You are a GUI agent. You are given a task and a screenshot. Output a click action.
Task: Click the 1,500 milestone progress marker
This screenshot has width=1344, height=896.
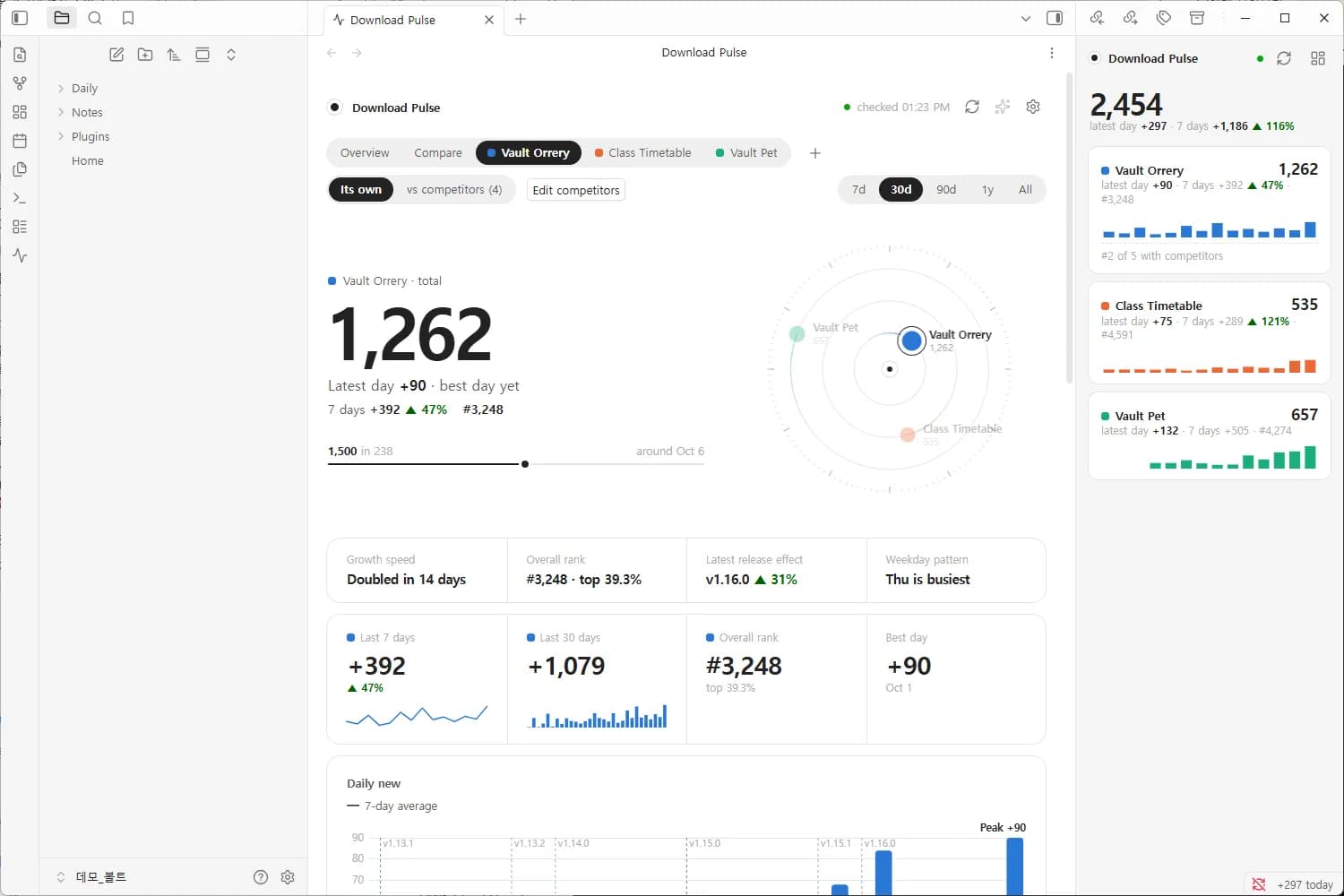(x=525, y=464)
